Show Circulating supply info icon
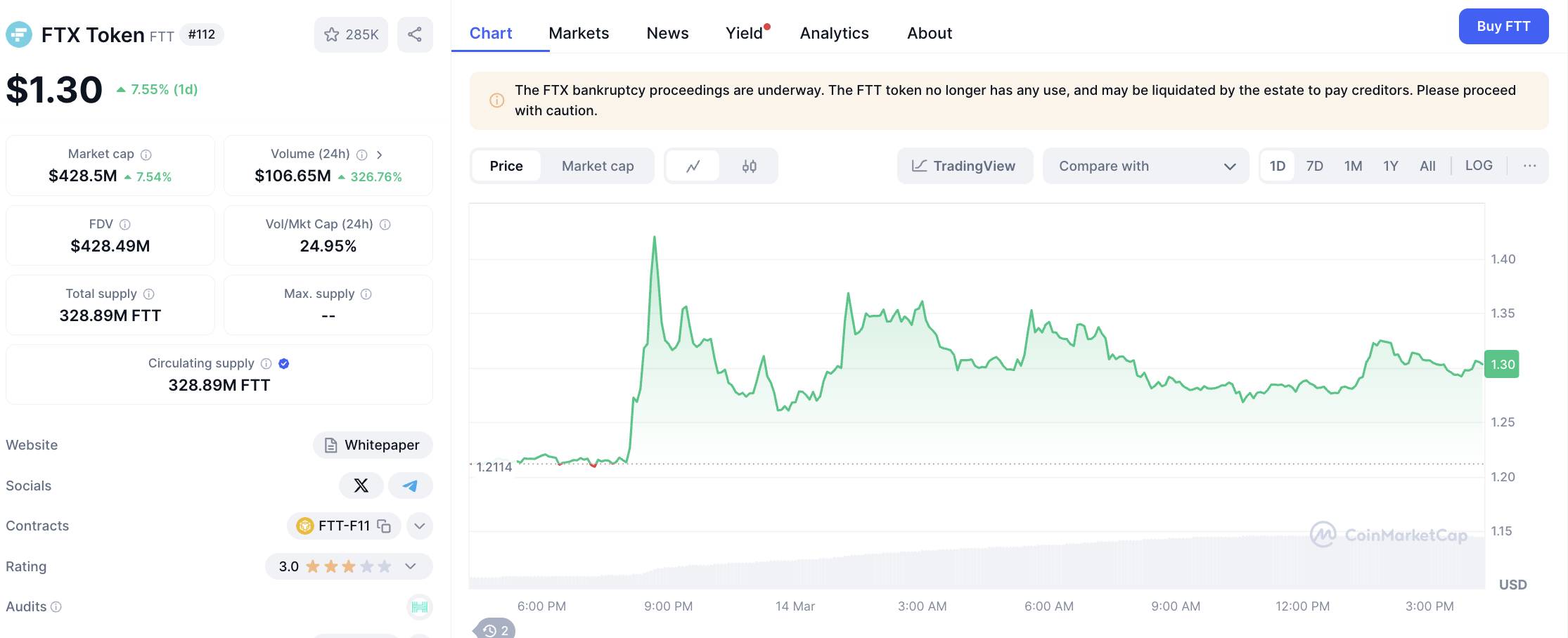Image resolution: width=1568 pixels, height=638 pixels. (x=266, y=364)
